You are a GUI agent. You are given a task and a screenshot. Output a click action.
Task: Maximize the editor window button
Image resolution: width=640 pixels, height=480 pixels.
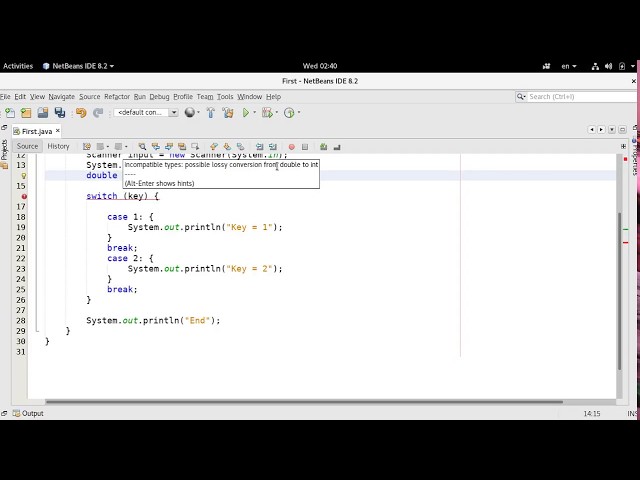tap(622, 130)
